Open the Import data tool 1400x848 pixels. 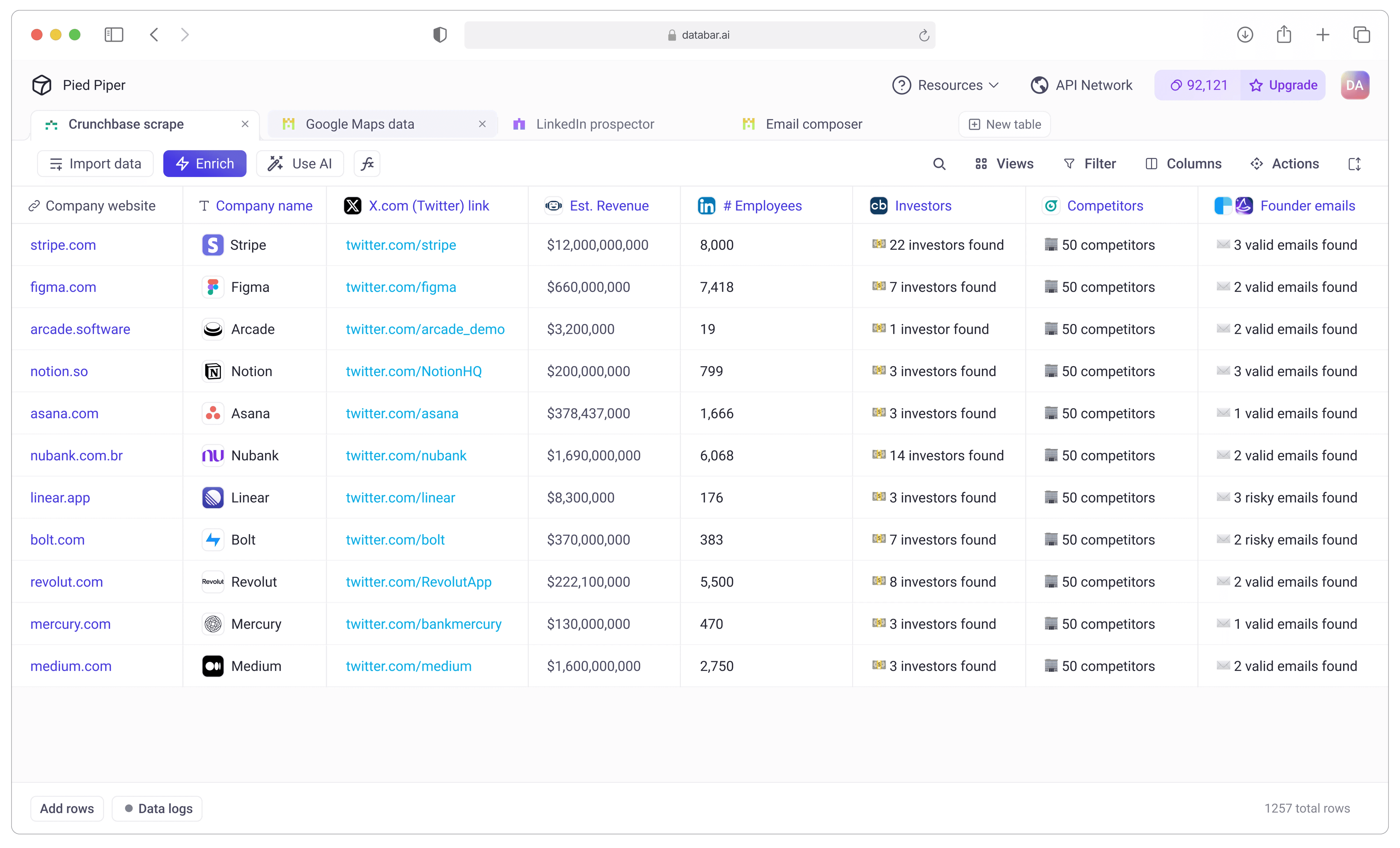95,164
